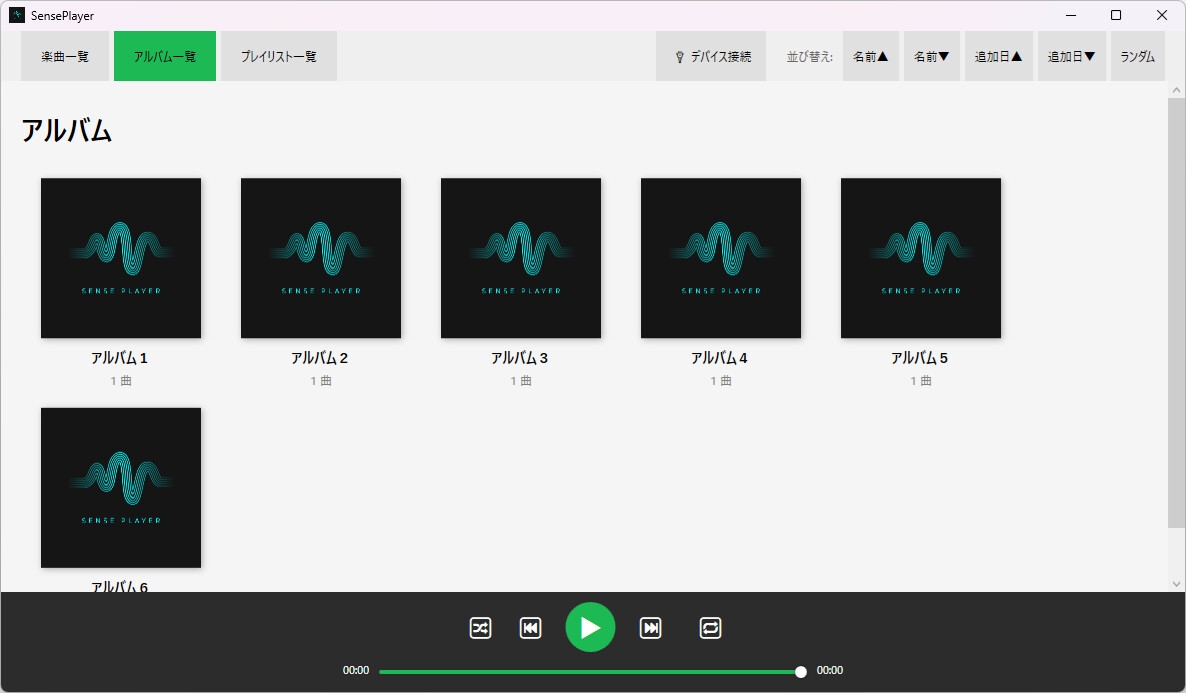The image size is (1186, 693).
Task: Enable ascending date sort 追加日▲
Action: pyautogui.click(x=997, y=56)
